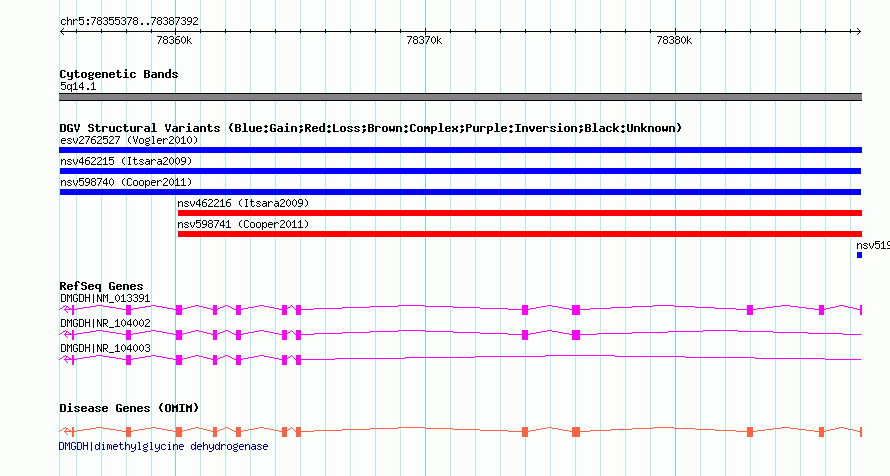Click the Disease Genes (OMIM) track title
This screenshot has height=476, width=890.
pyautogui.click(x=129, y=408)
